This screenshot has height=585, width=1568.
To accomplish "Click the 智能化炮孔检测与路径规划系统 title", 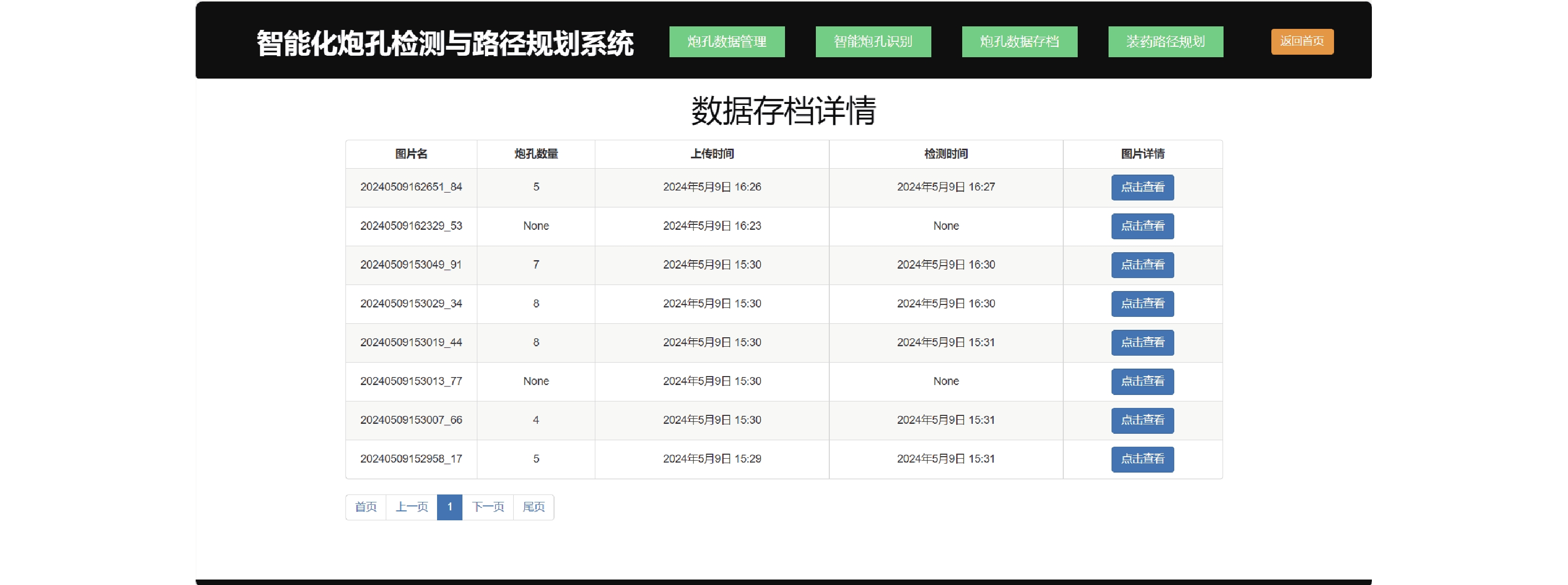I will click(x=445, y=43).
